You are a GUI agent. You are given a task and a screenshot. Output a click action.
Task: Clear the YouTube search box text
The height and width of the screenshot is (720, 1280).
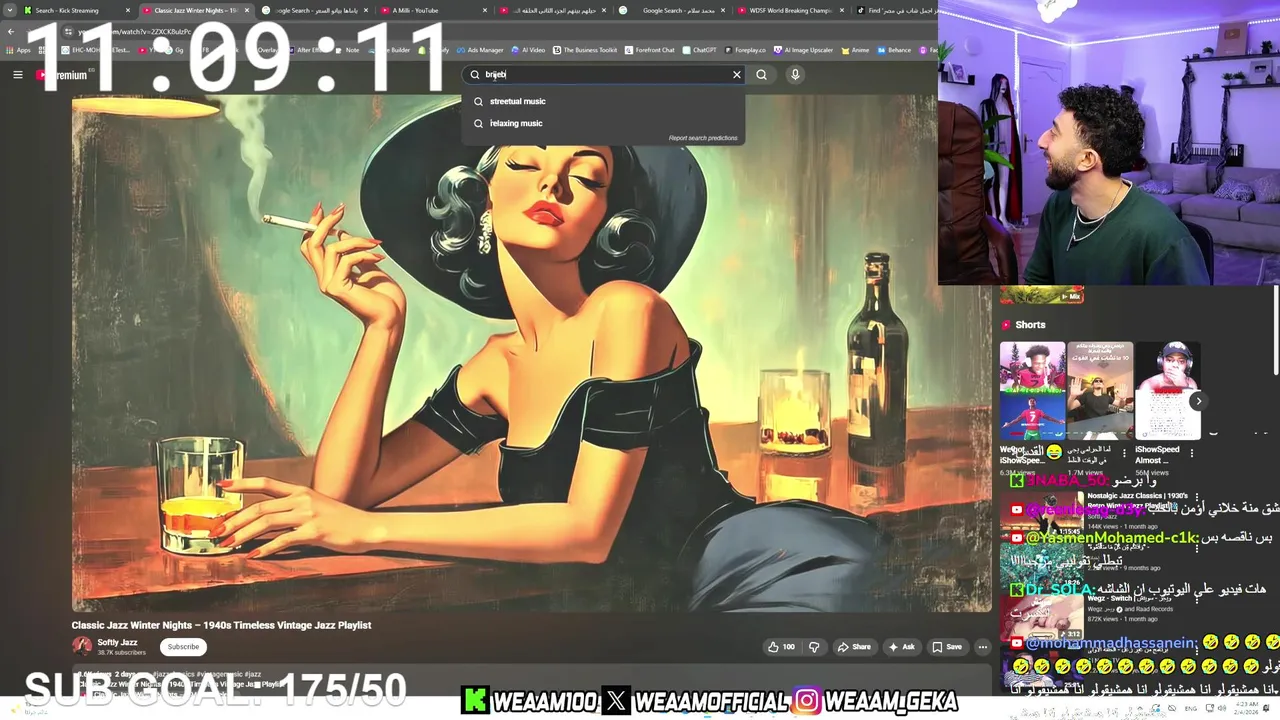(x=737, y=74)
